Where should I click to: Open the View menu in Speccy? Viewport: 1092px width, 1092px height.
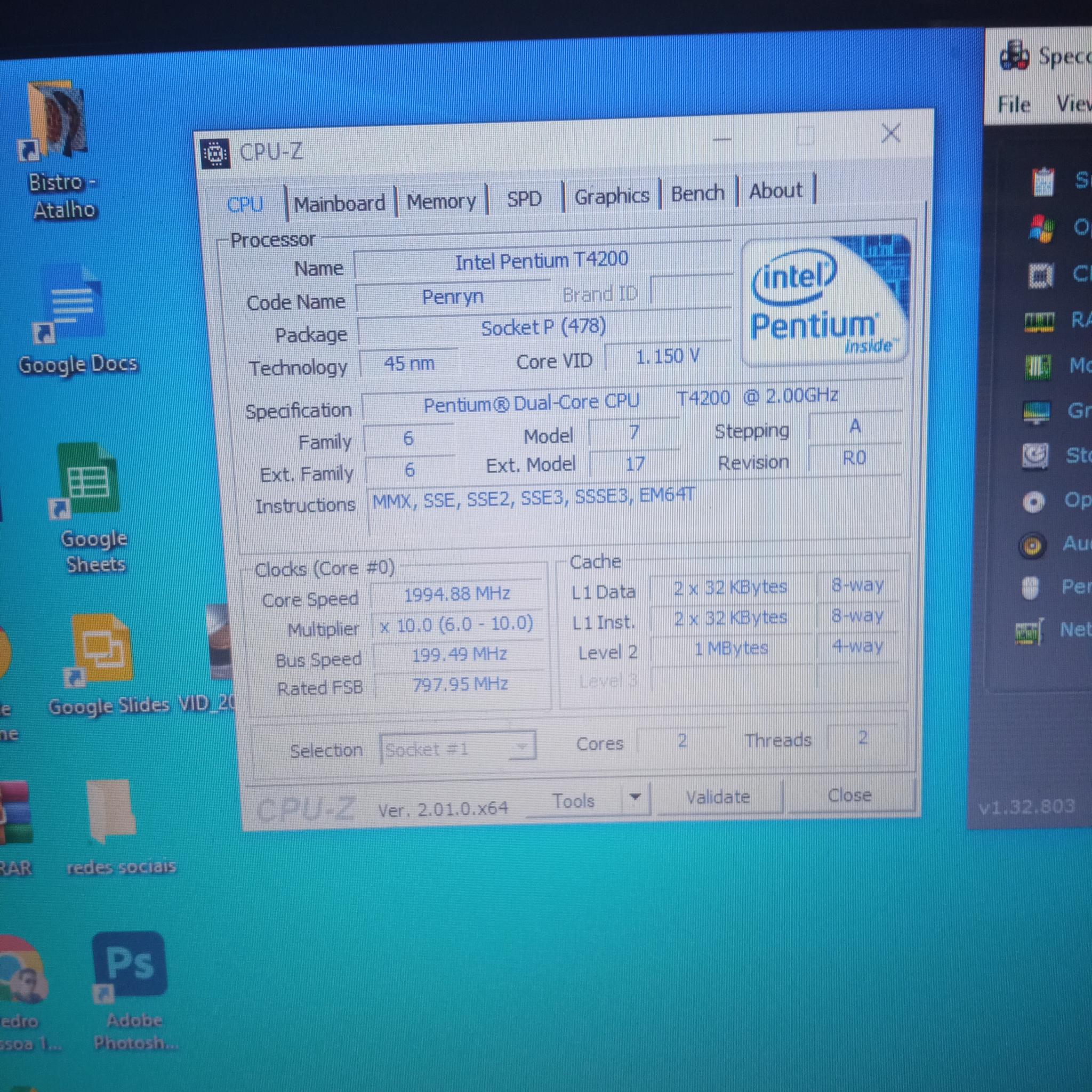[1073, 103]
